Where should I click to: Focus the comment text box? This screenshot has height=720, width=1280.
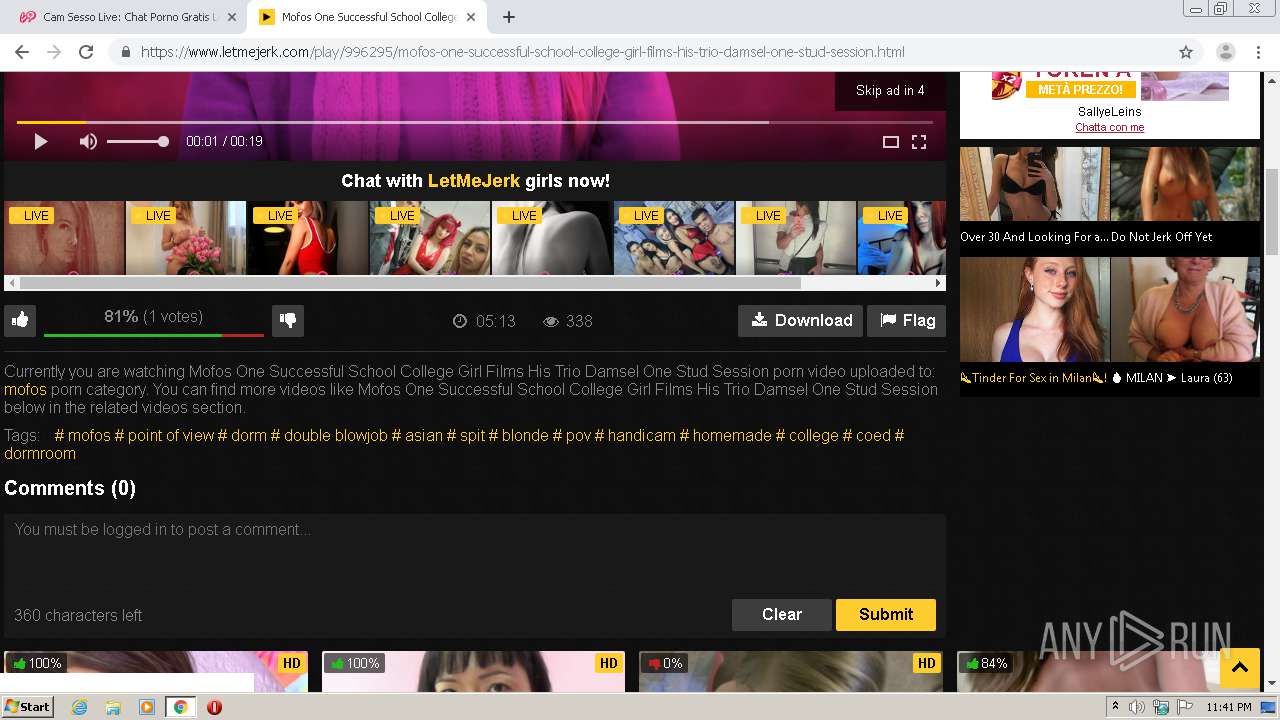[x=474, y=555]
